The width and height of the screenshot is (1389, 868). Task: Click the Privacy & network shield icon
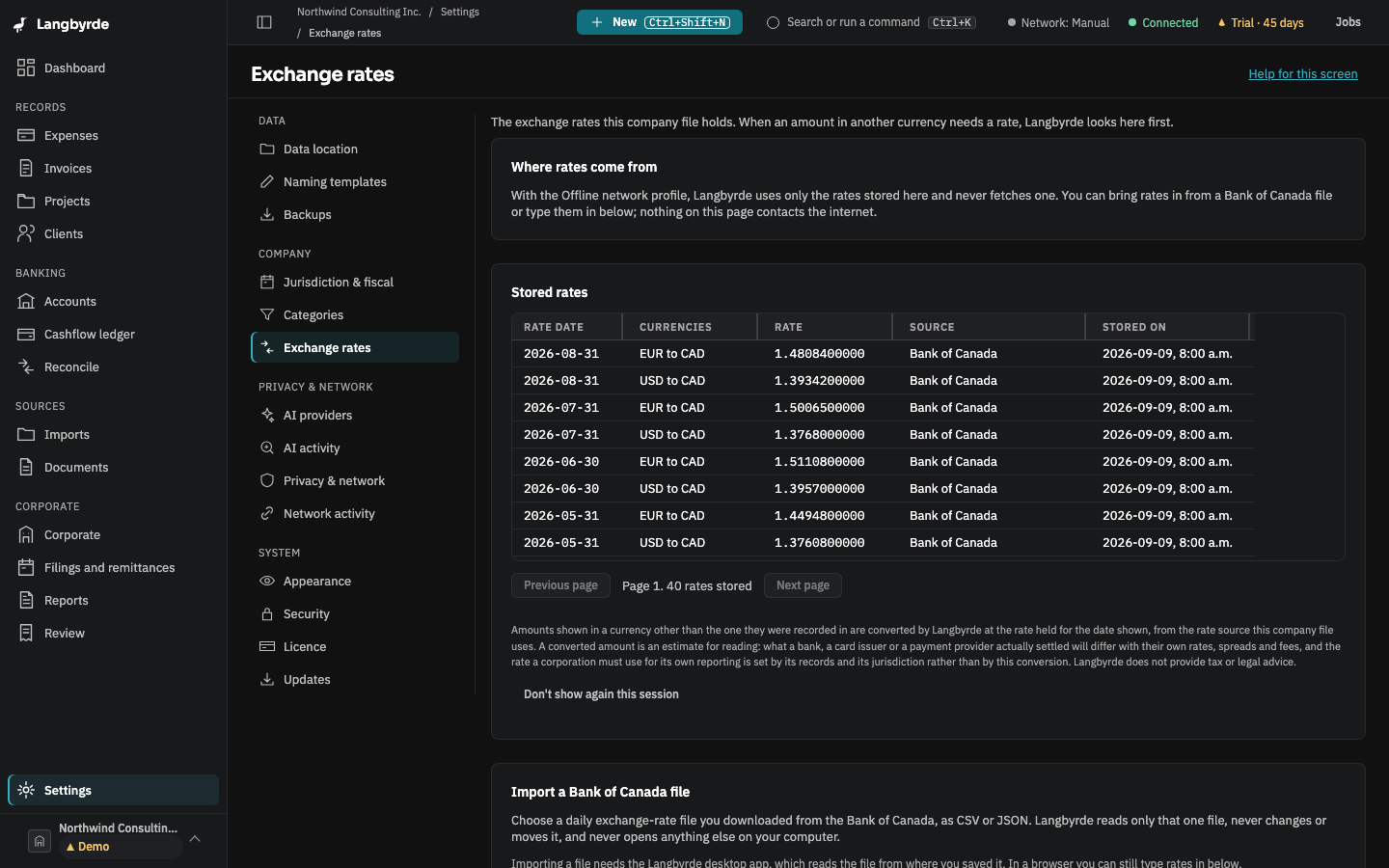pyautogui.click(x=267, y=480)
